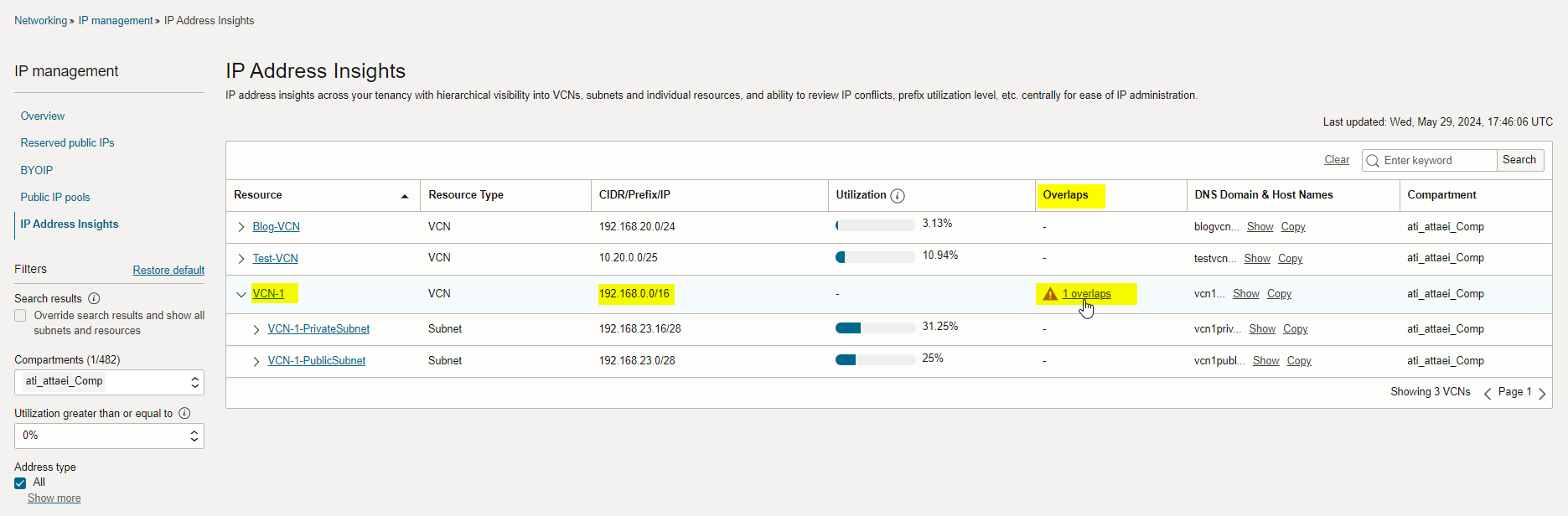Go to the previous page arrow
Screen dimensions: 1568x516
(x=1488, y=393)
